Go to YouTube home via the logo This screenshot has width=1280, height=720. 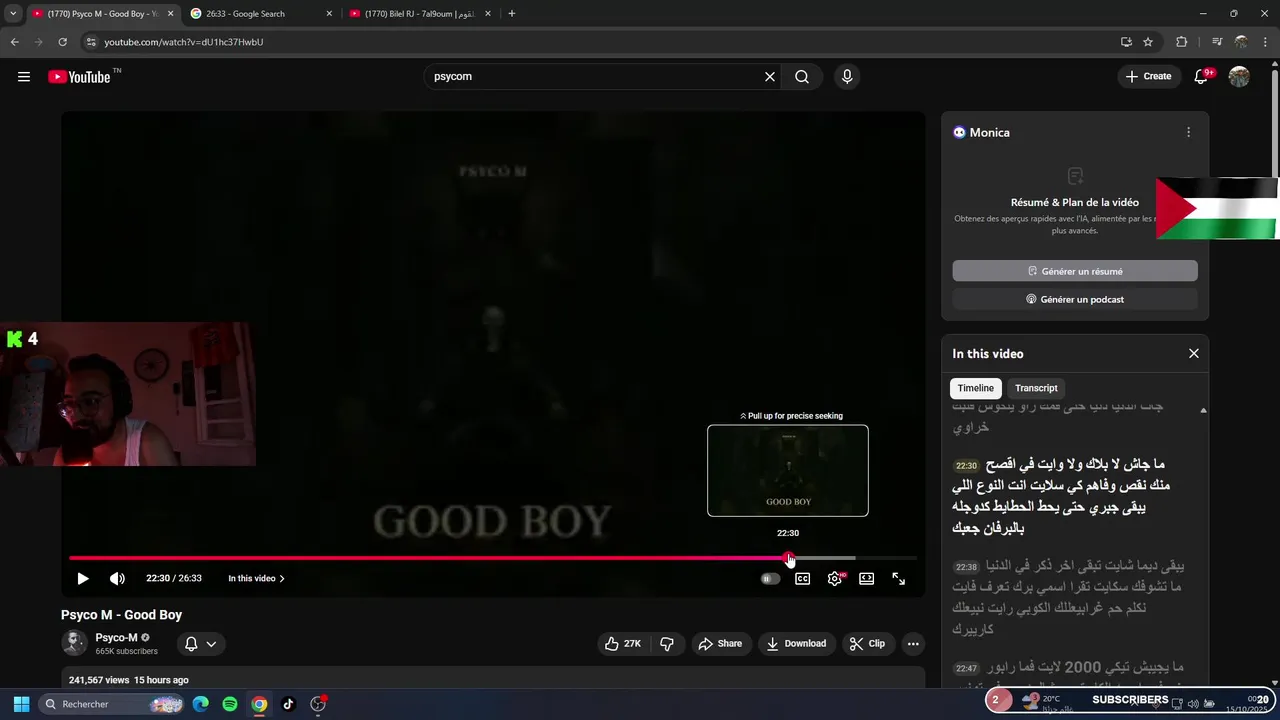[x=79, y=76]
